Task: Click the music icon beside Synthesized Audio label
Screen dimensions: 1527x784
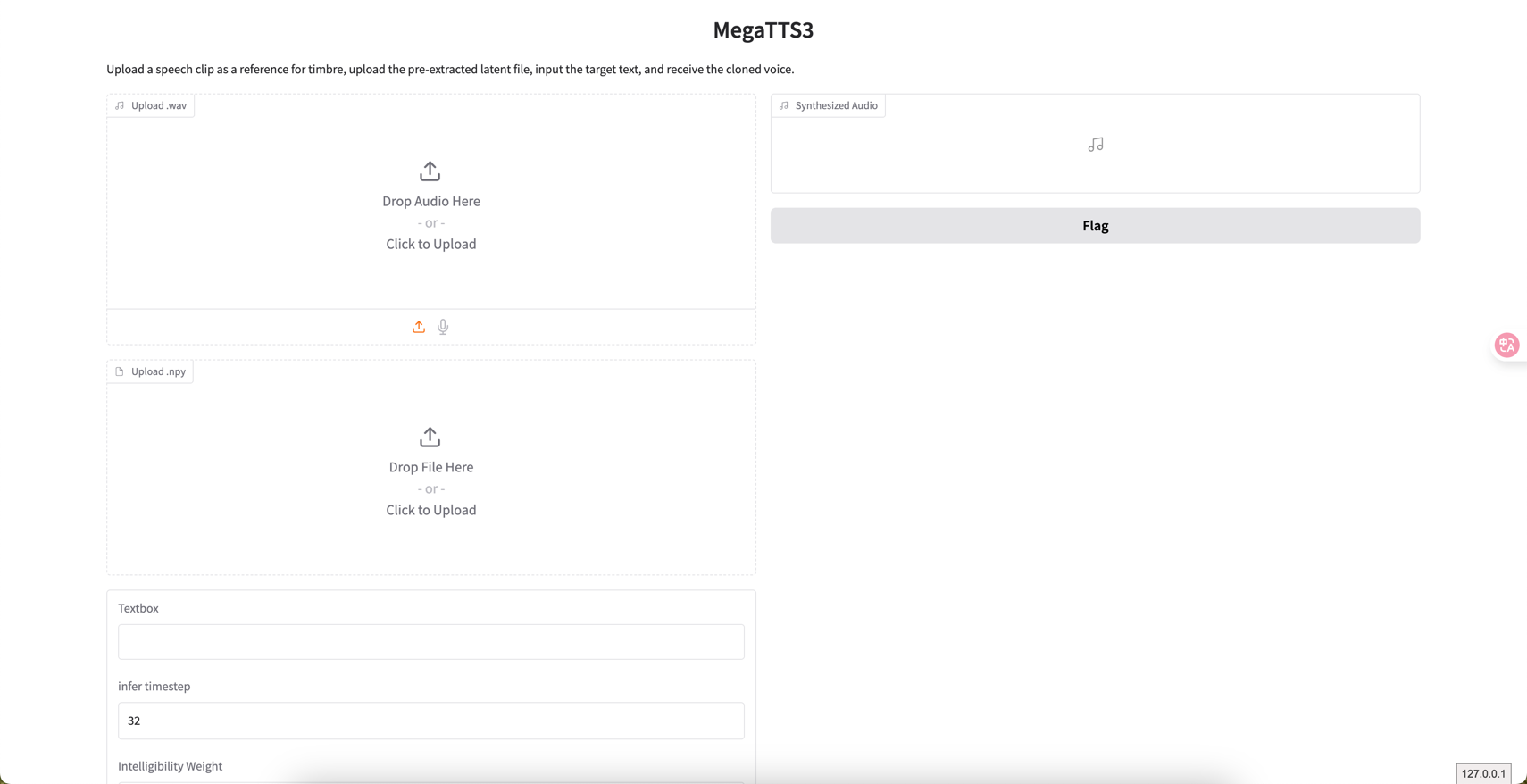Action: point(784,105)
